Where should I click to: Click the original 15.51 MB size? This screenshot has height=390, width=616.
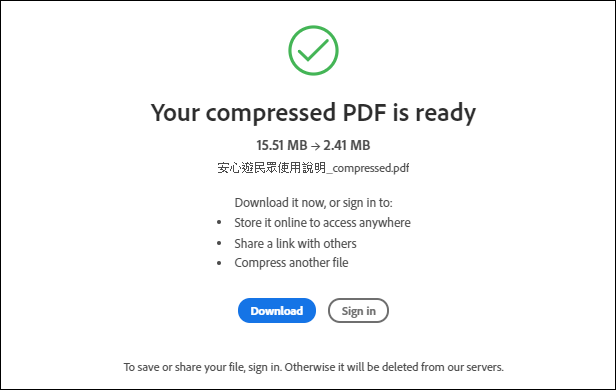click(x=282, y=145)
